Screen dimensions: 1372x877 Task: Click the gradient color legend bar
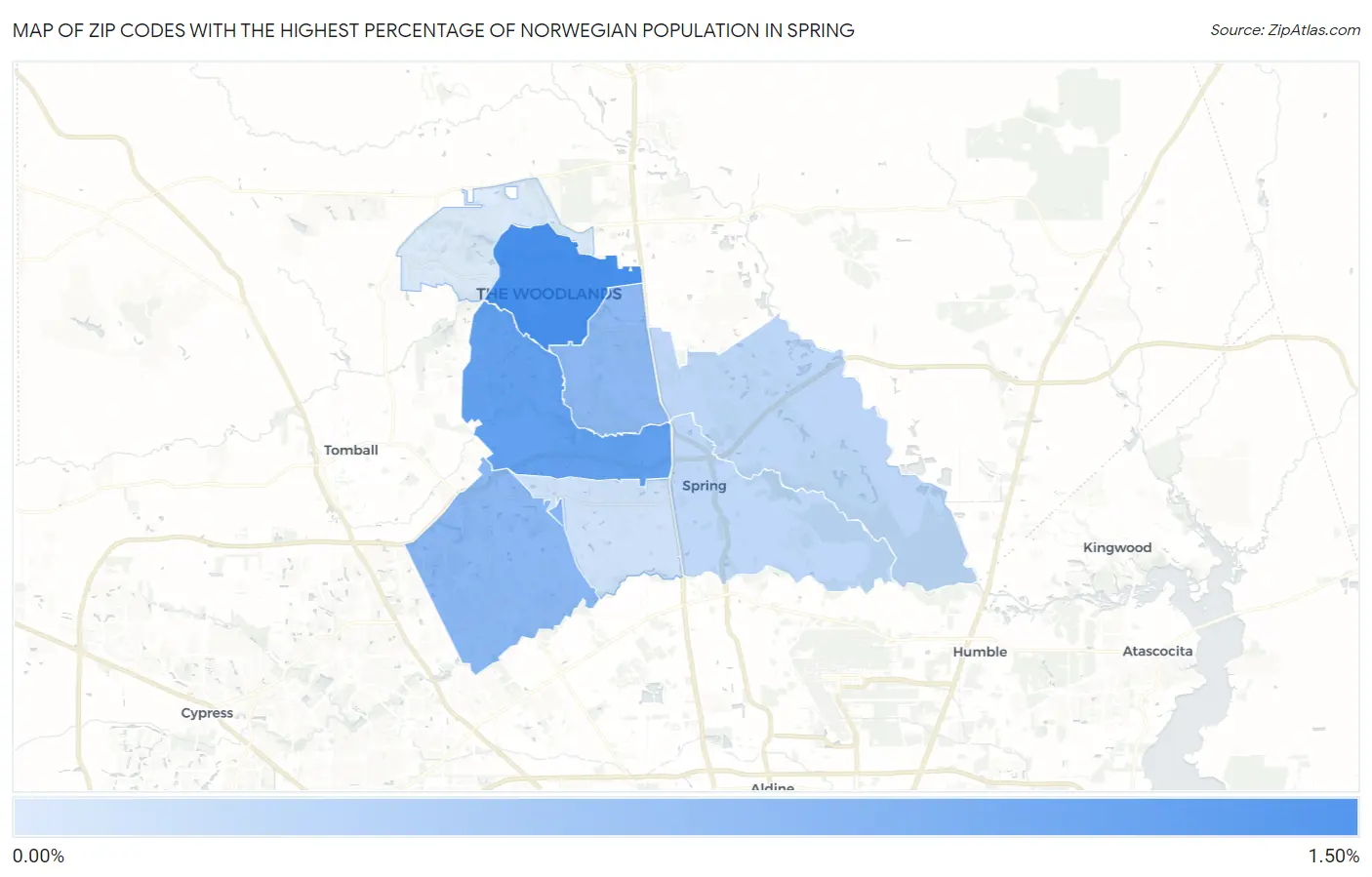click(685, 817)
